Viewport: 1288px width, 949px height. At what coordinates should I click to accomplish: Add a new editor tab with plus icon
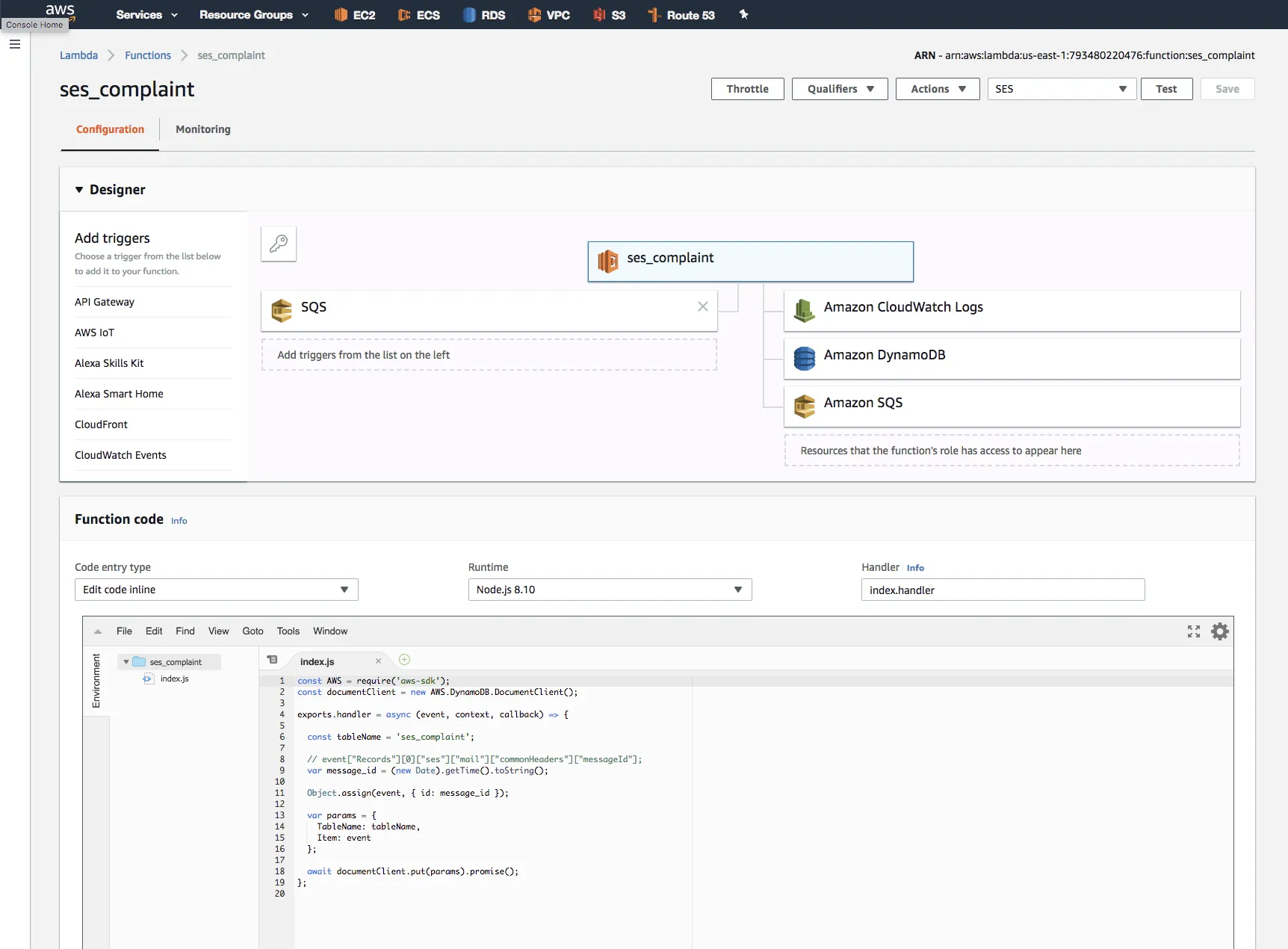click(x=404, y=660)
